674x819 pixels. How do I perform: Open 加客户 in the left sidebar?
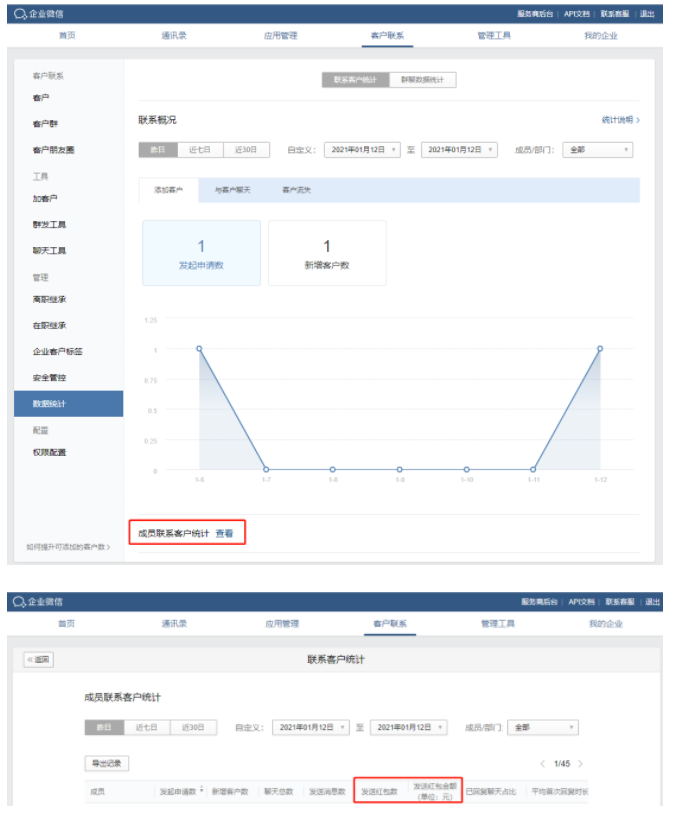pyautogui.click(x=45, y=198)
